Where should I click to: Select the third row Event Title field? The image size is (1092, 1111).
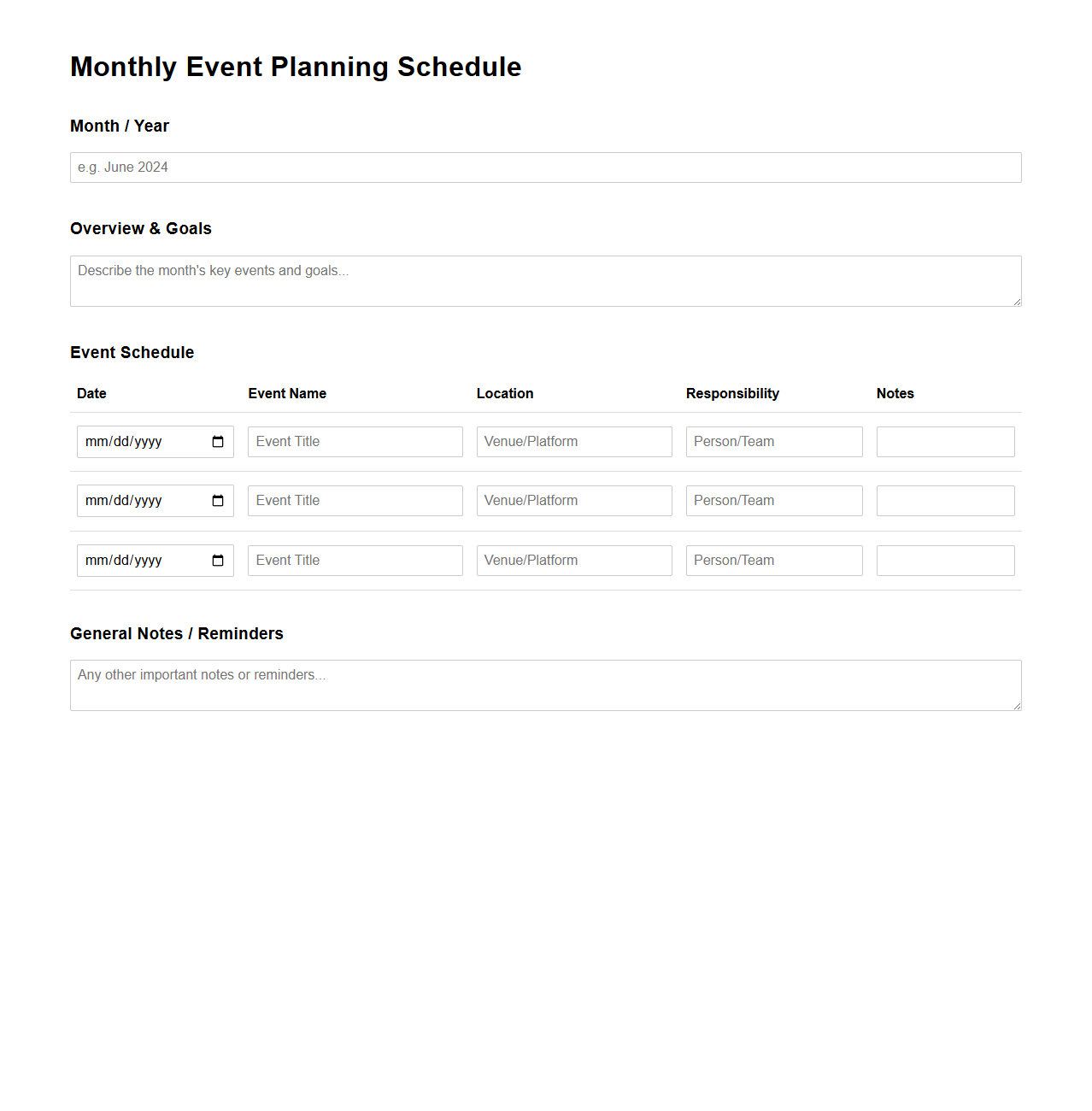point(355,560)
